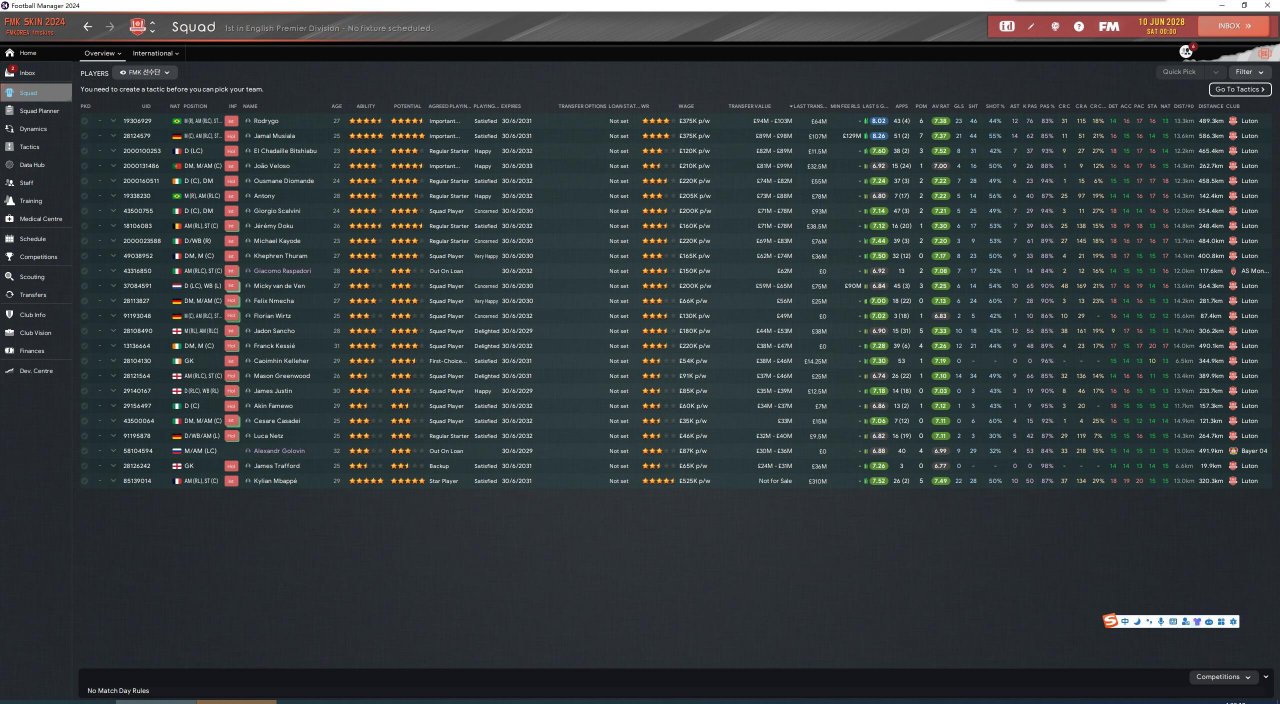Sort by Transfer Value column header
Image resolution: width=1280 pixels, height=704 pixels.
click(x=750, y=106)
